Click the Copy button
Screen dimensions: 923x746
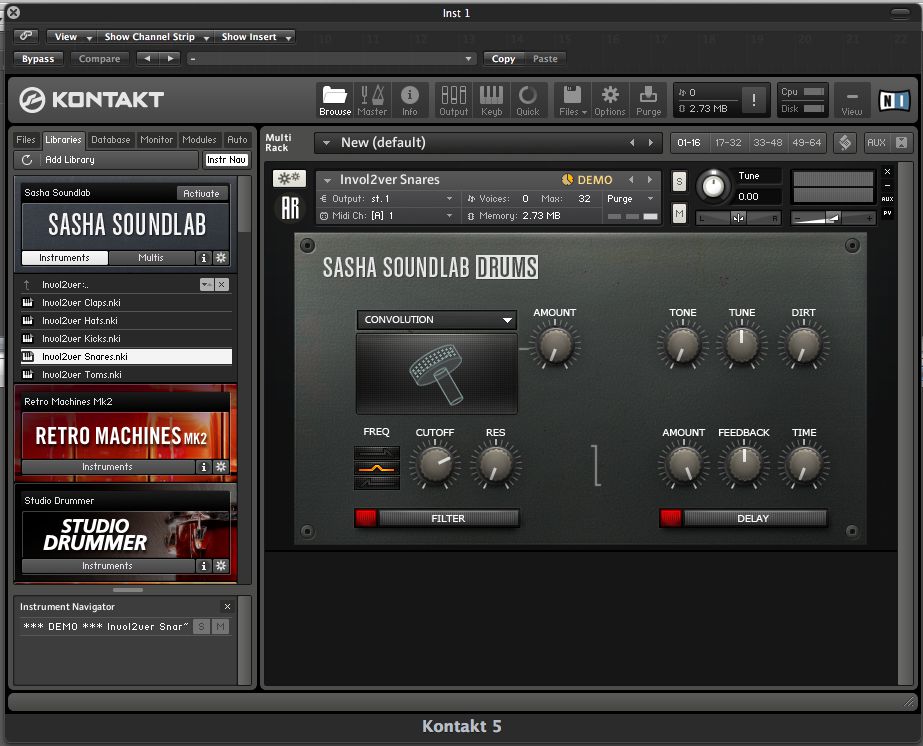click(503, 58)
